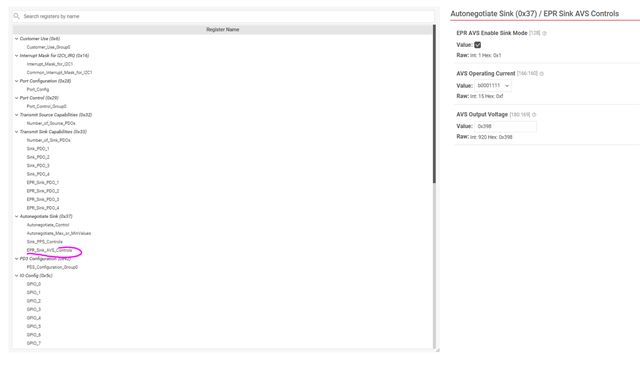This screenshot has width=640, height=385.
Task: Select EPR_Sink_PDO_3 register
Action: [x=43, y=200]
